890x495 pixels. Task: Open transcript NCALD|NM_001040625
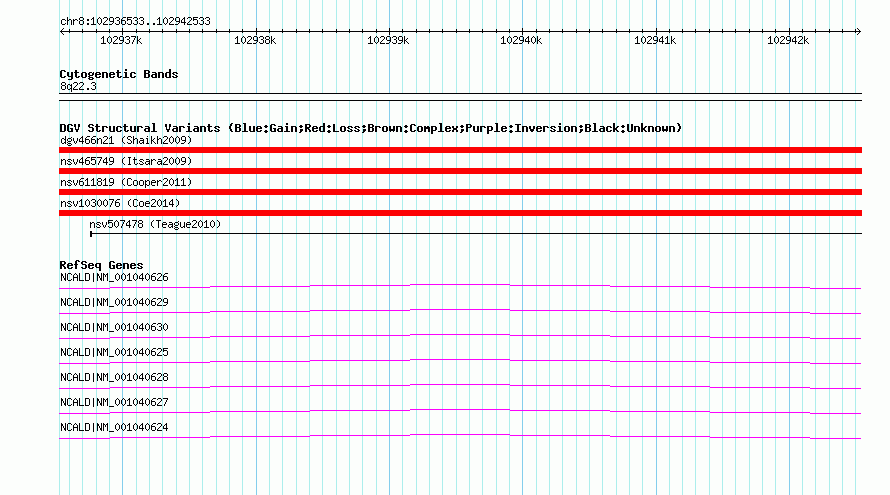click(114, 352)
